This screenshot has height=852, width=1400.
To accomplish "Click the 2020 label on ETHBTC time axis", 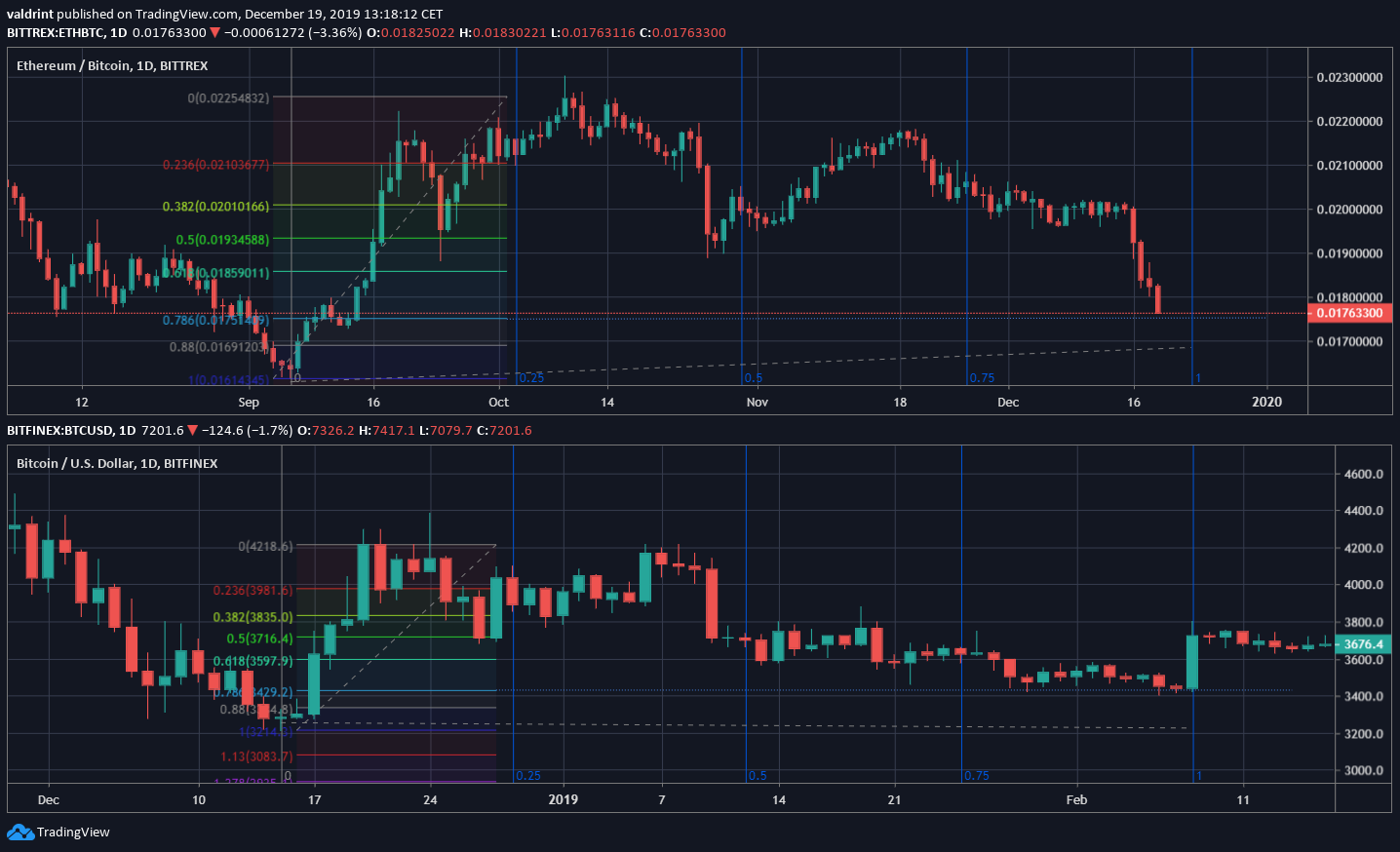I will tap(1266, 402).
